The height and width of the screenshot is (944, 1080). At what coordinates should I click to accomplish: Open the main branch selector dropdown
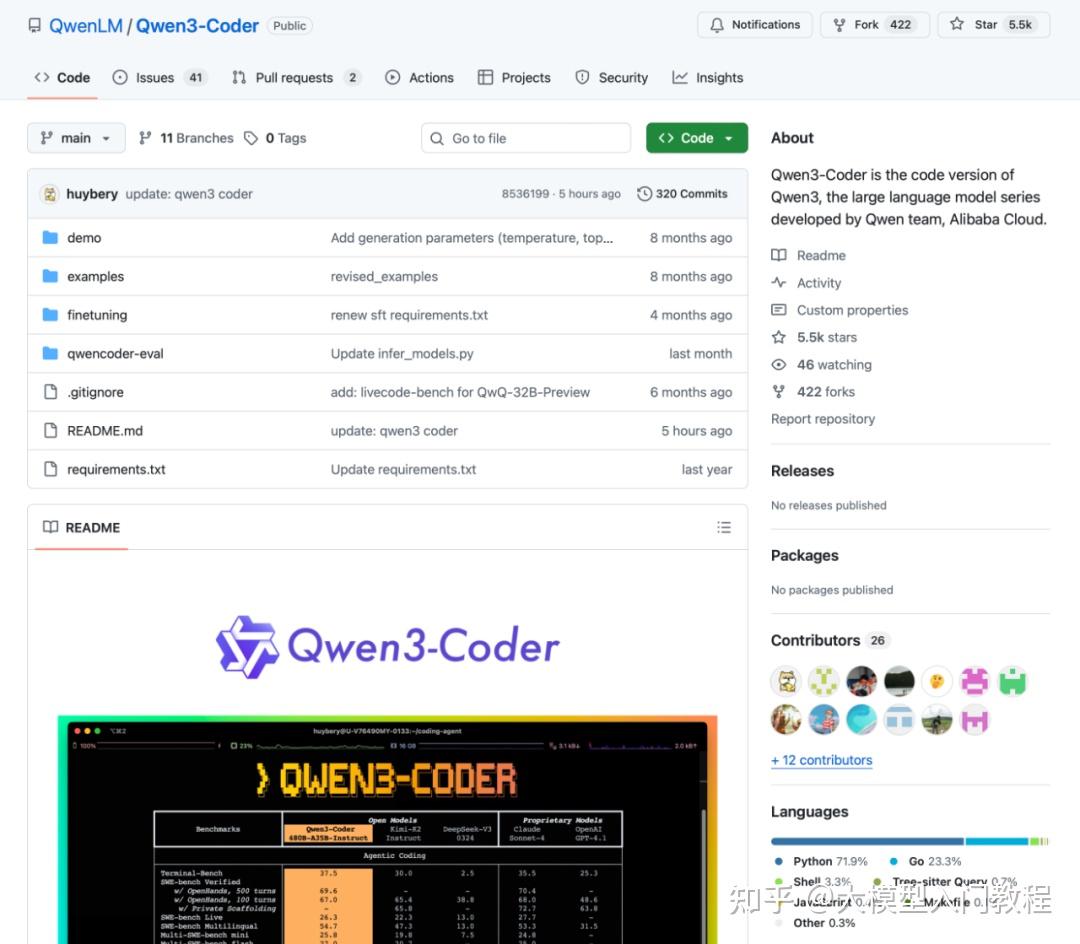click(75, 138)
